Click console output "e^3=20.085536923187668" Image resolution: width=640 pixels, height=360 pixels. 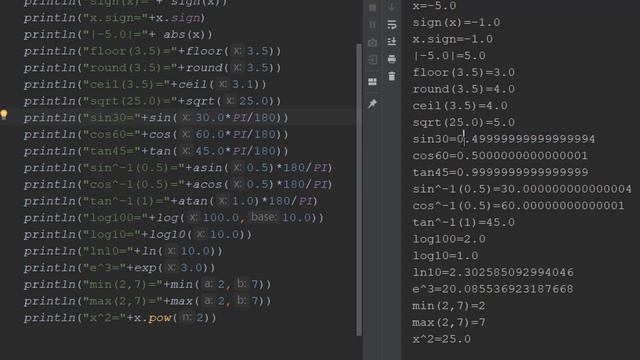pos(493,289)
